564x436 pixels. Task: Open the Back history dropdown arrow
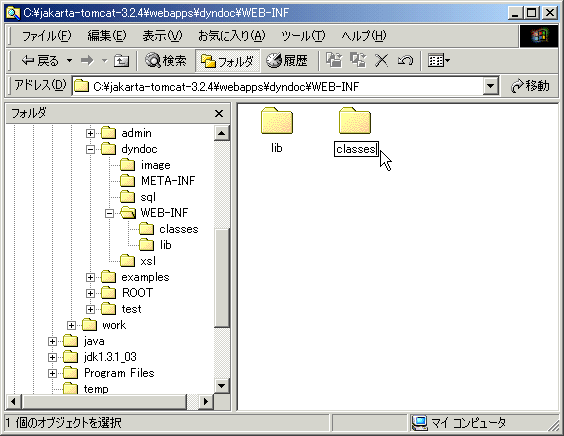tap(69, 61)
